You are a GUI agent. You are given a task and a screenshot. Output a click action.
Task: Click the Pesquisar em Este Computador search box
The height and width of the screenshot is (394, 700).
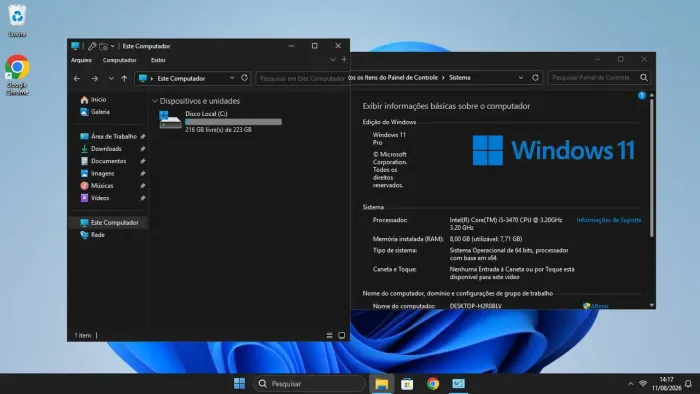(x=302, y=79)
